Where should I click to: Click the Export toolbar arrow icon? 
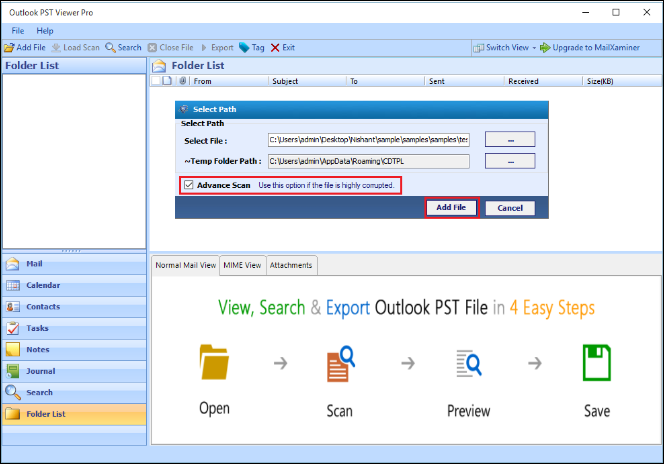point(204,48)
